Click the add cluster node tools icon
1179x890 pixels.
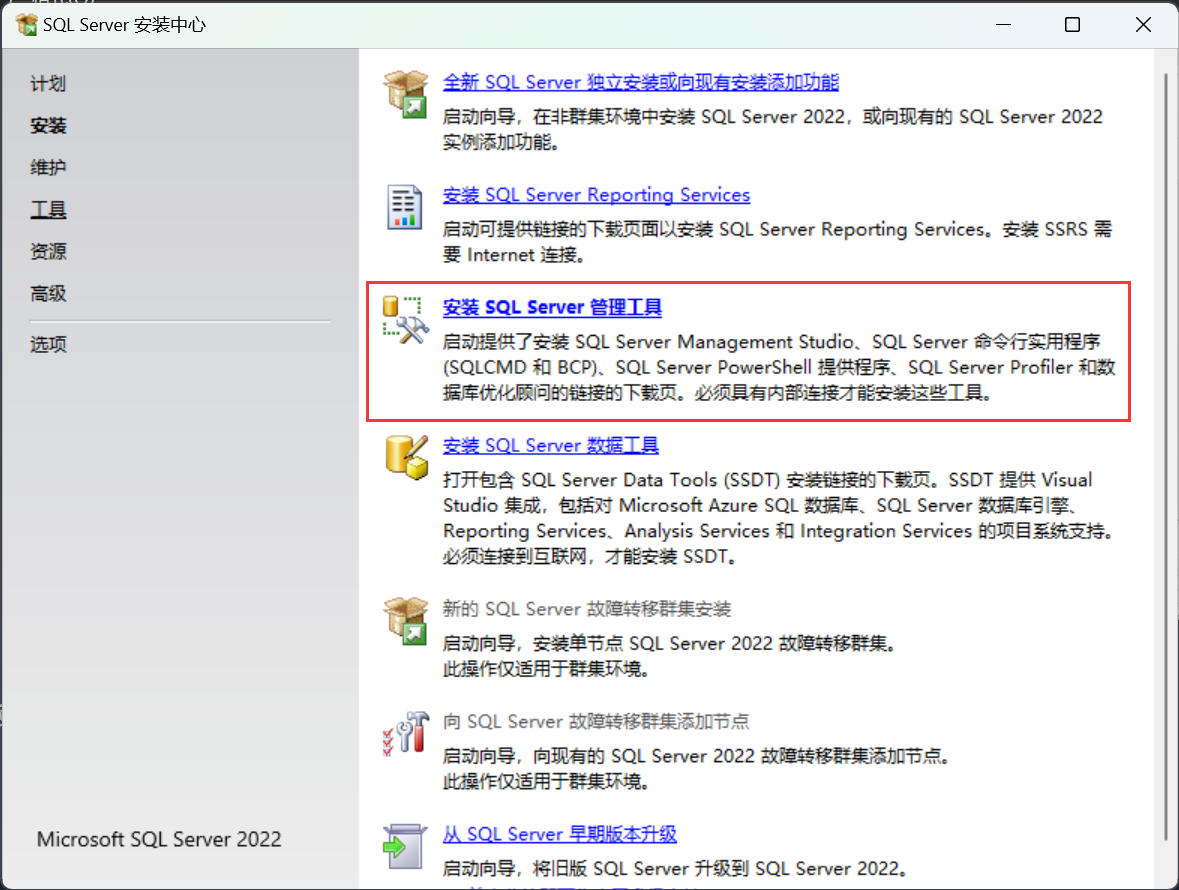coord(406,733)
